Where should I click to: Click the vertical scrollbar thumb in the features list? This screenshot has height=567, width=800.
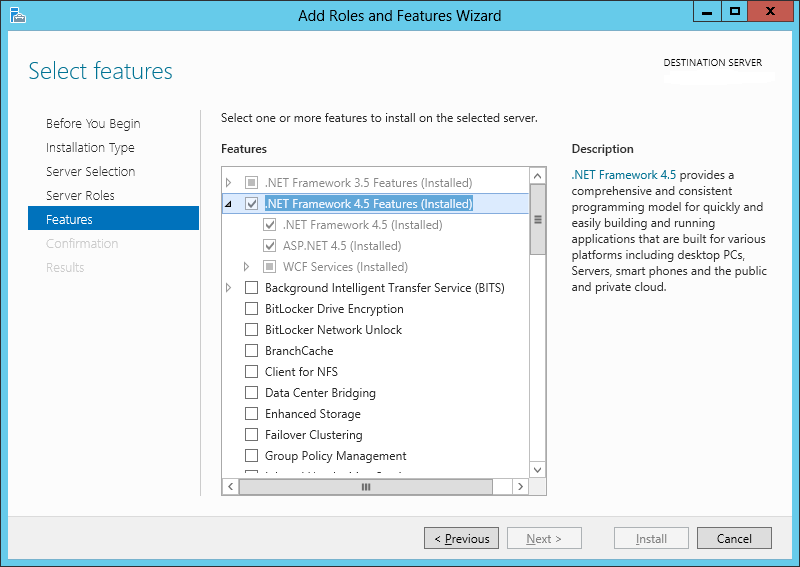coord(537,219)
